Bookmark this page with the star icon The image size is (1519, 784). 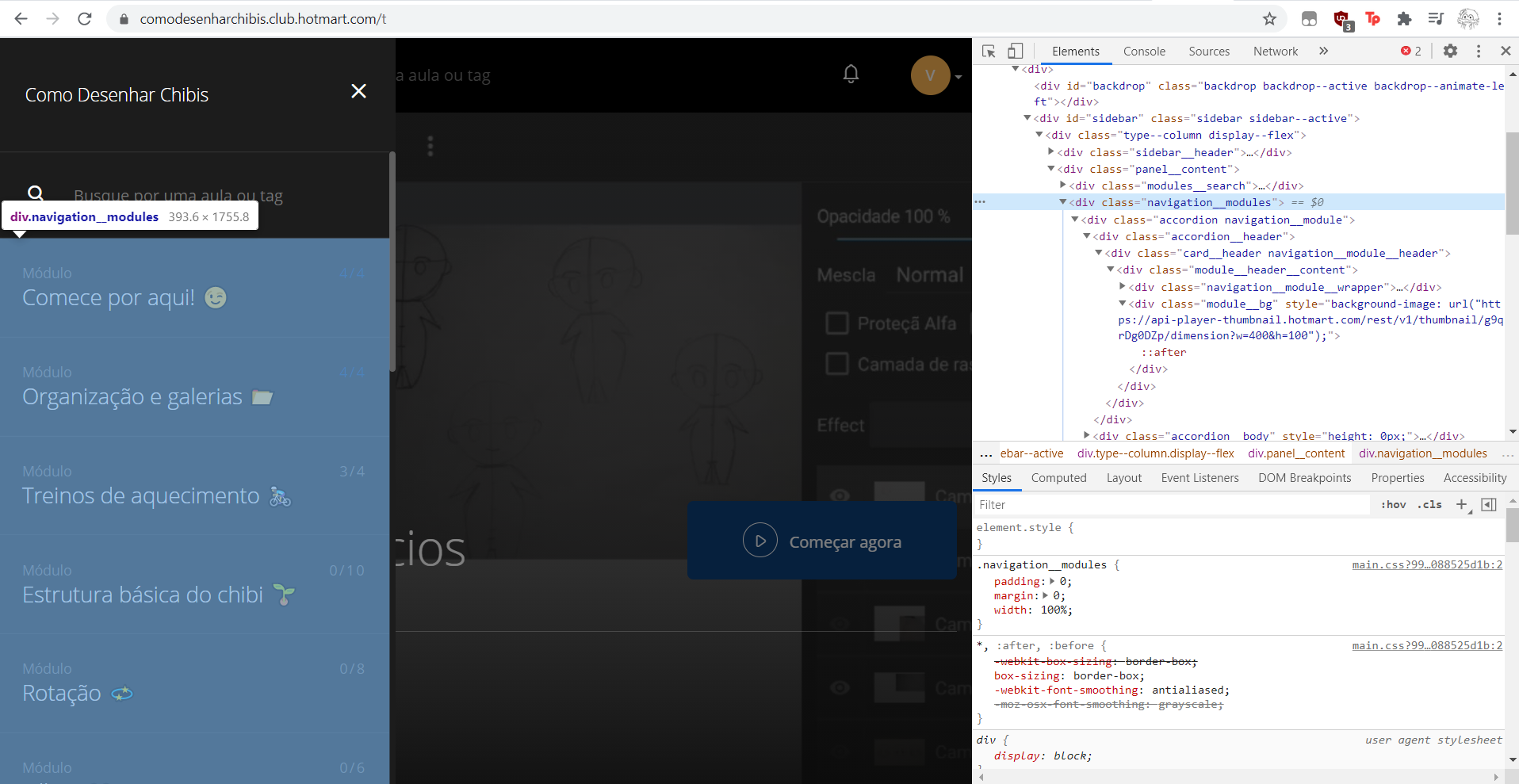[1269, 18]
